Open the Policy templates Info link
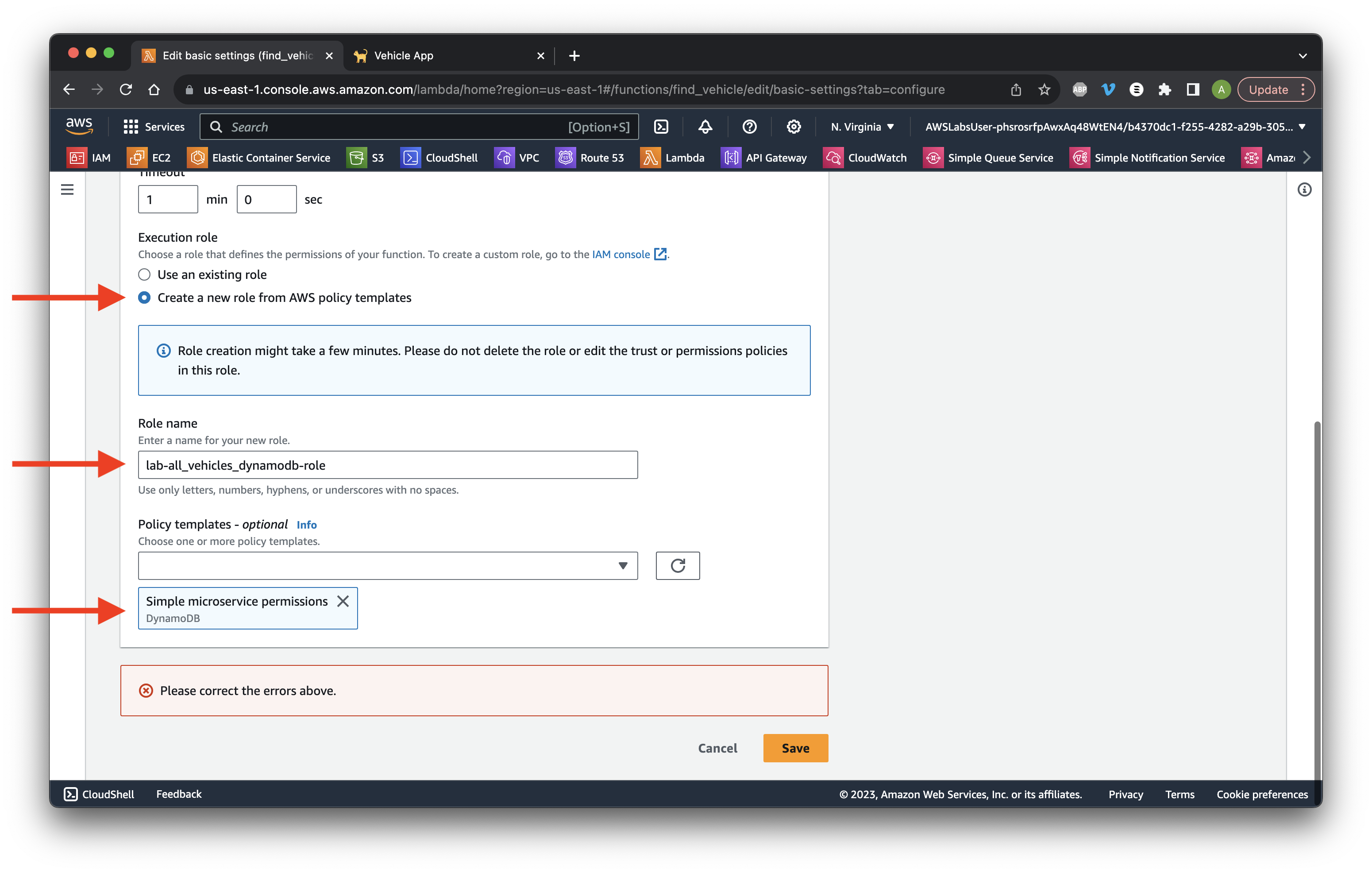Viewport: 1372px width, 873px height. click(x=307, y=525)
